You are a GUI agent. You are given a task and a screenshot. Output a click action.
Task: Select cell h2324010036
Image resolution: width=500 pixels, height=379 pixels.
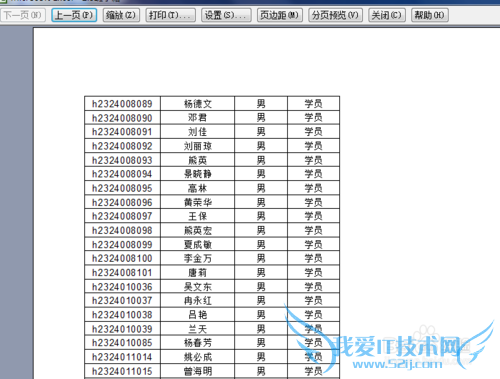coord(122,287)
